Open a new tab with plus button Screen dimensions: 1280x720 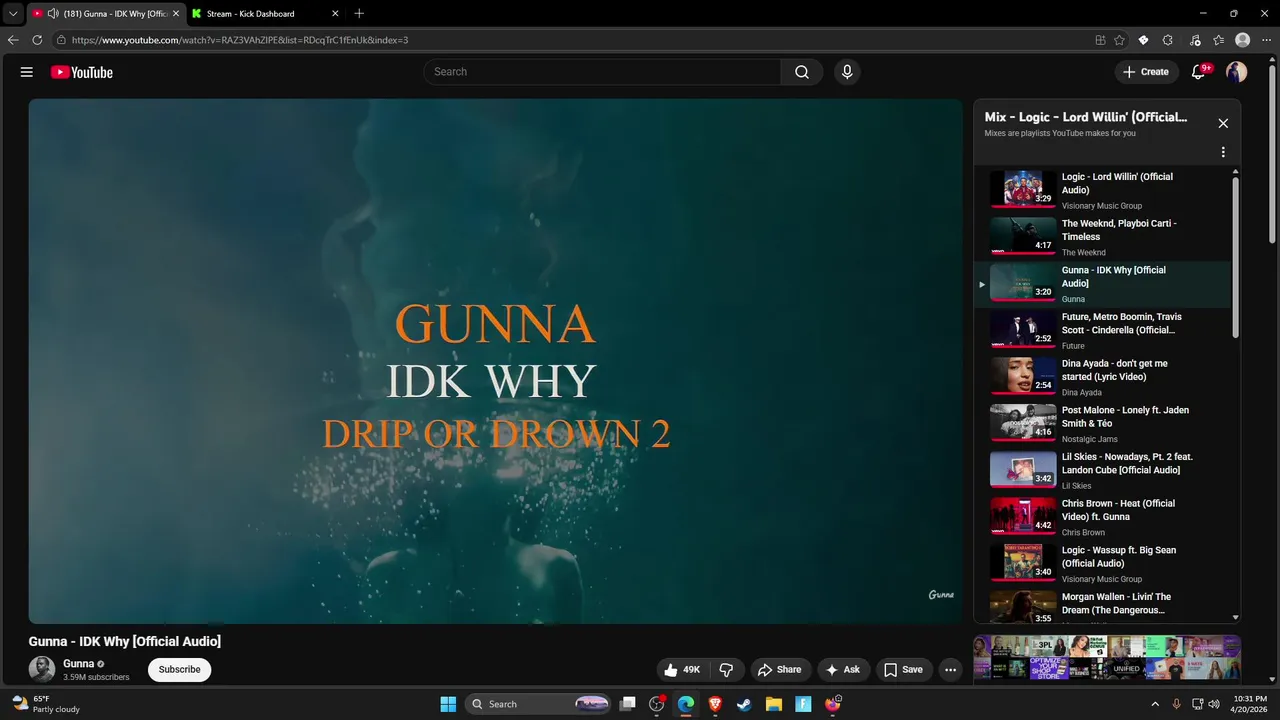359,14
